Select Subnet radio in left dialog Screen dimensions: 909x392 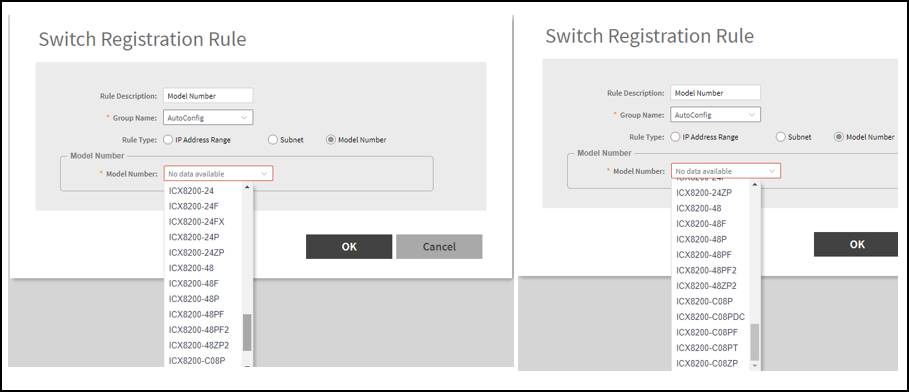point(272,140)
